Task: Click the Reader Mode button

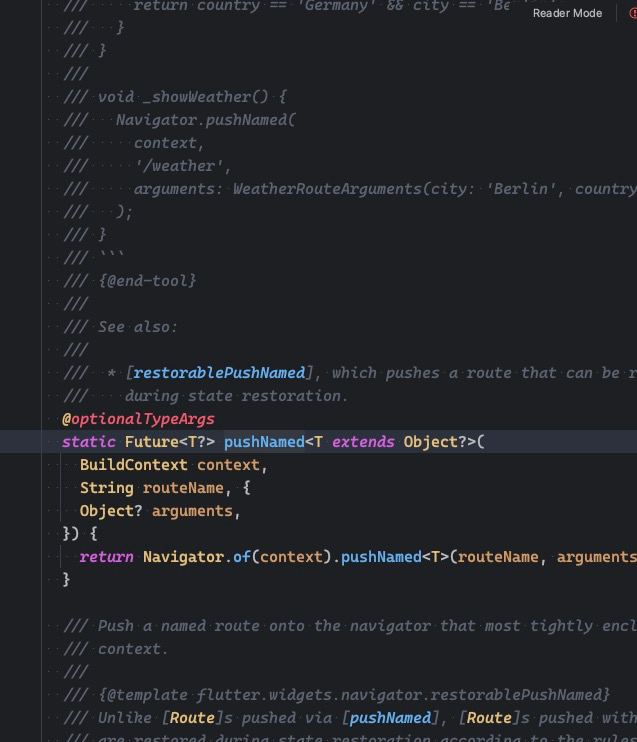Action: pos(567,13)
